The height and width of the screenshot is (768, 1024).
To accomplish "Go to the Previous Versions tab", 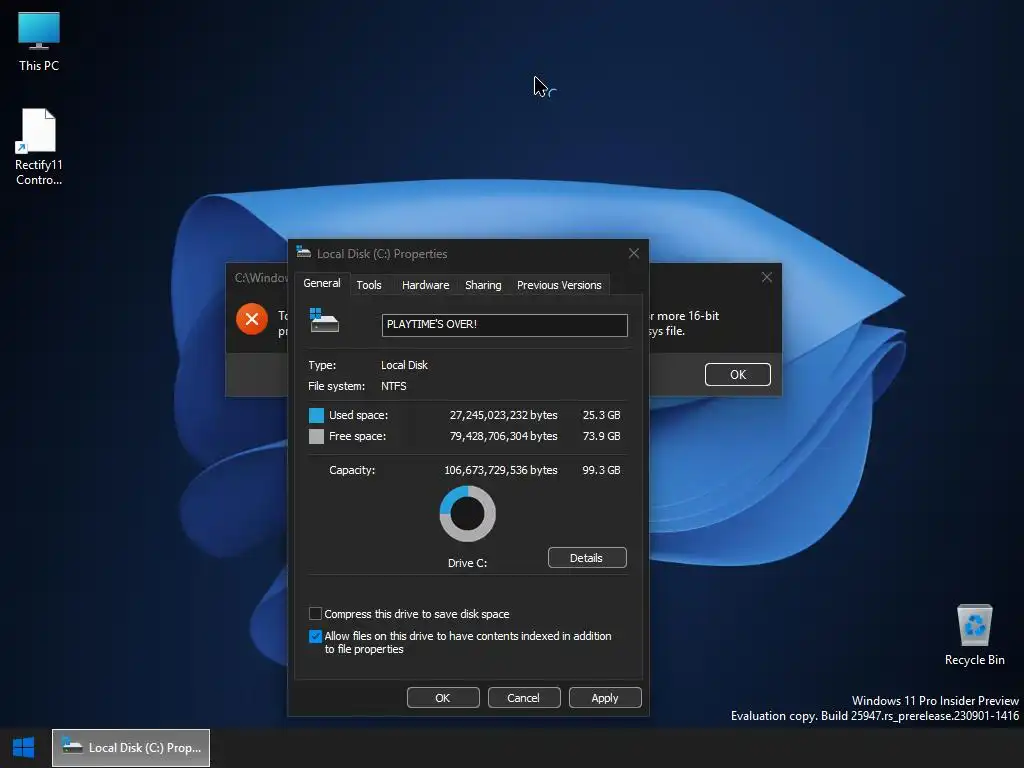I will (x=559, y=285).
